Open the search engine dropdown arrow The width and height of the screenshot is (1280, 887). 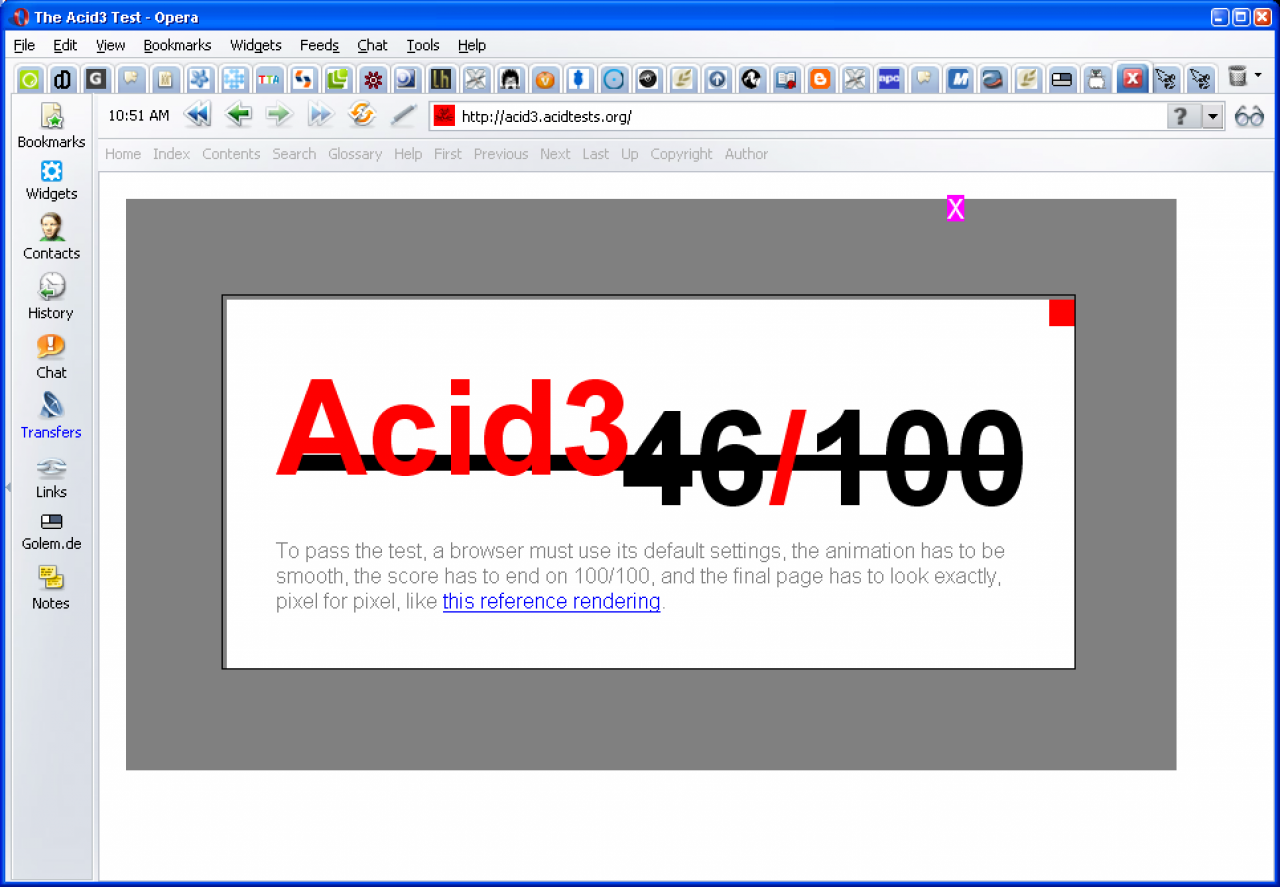[x=1213, y=116]
